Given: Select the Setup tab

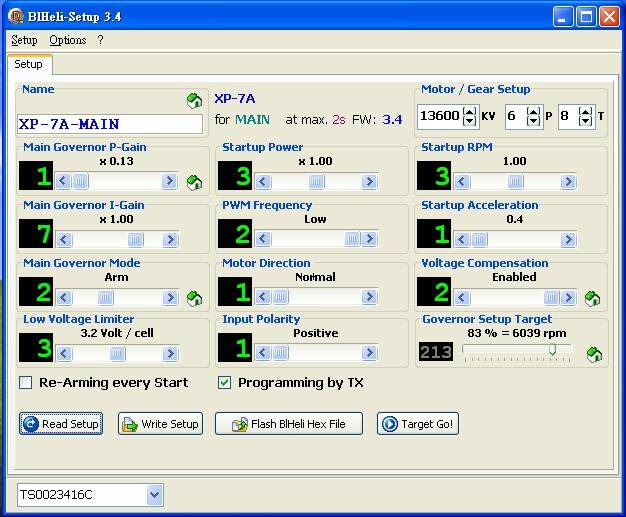Looking at the screenshot, I should [28, 64].
